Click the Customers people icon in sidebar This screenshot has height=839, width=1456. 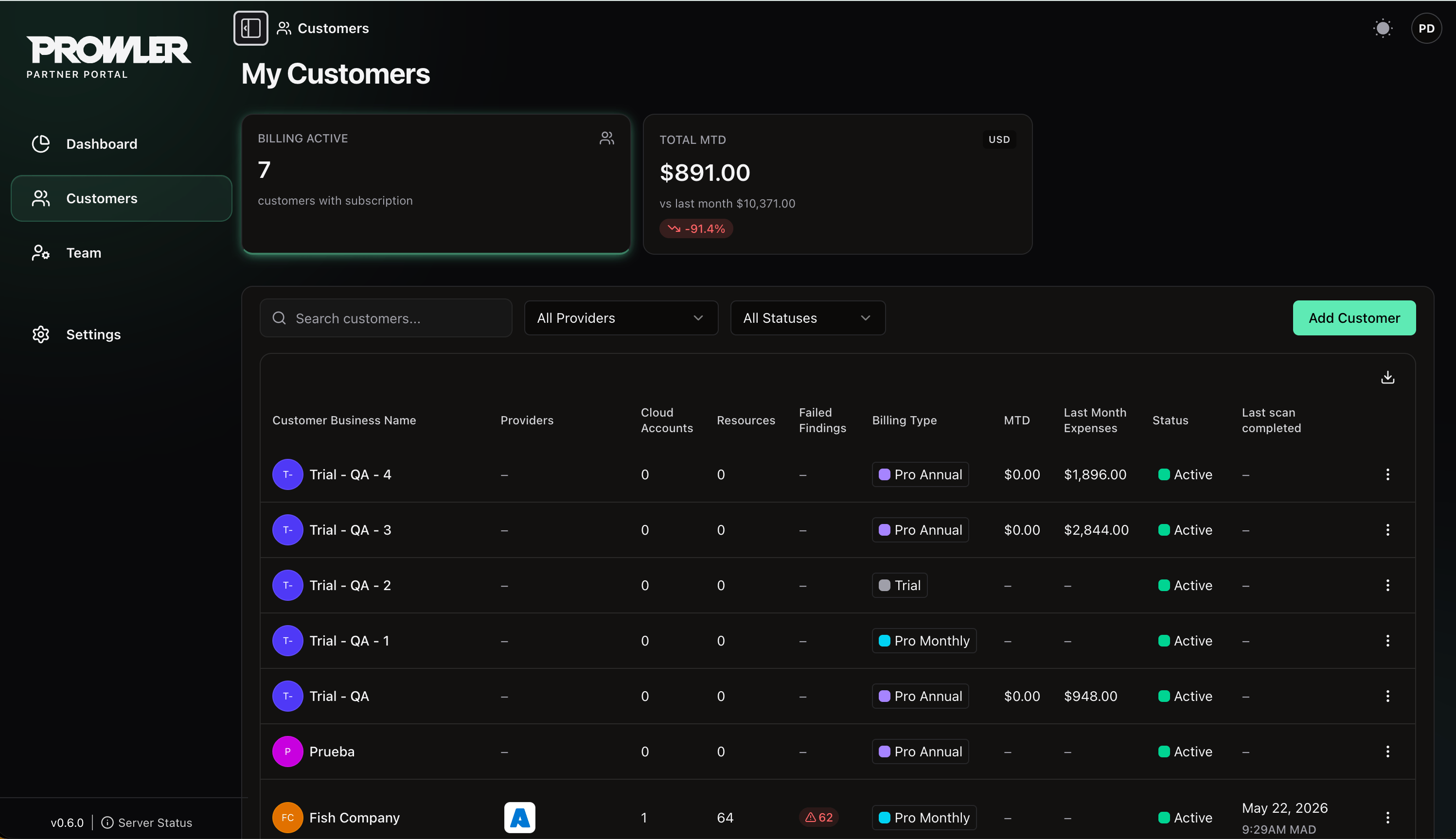[x=40, y=198]
